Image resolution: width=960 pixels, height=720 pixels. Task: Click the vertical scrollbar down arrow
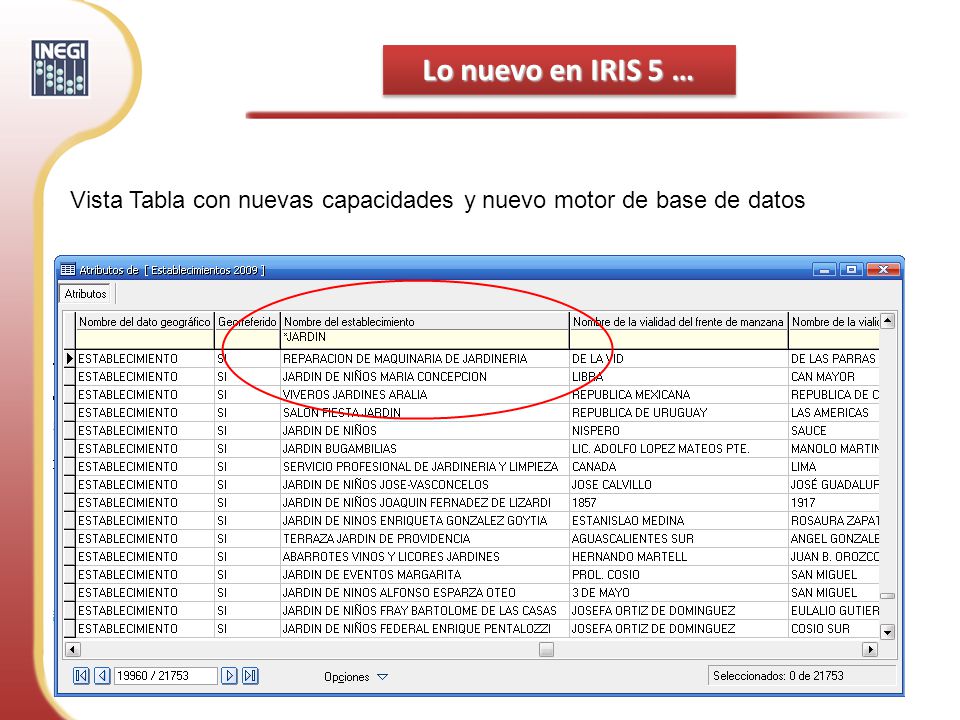tap(887, 631)
